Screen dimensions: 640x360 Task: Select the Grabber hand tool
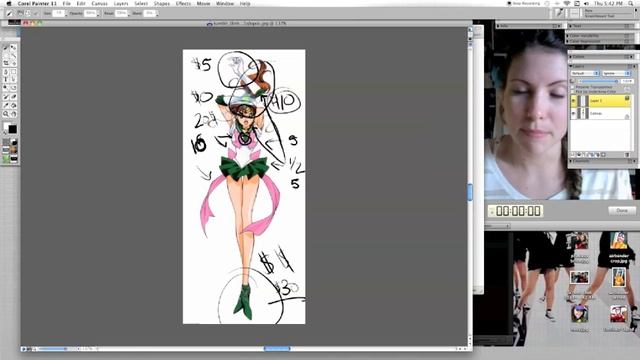[13, 114]
